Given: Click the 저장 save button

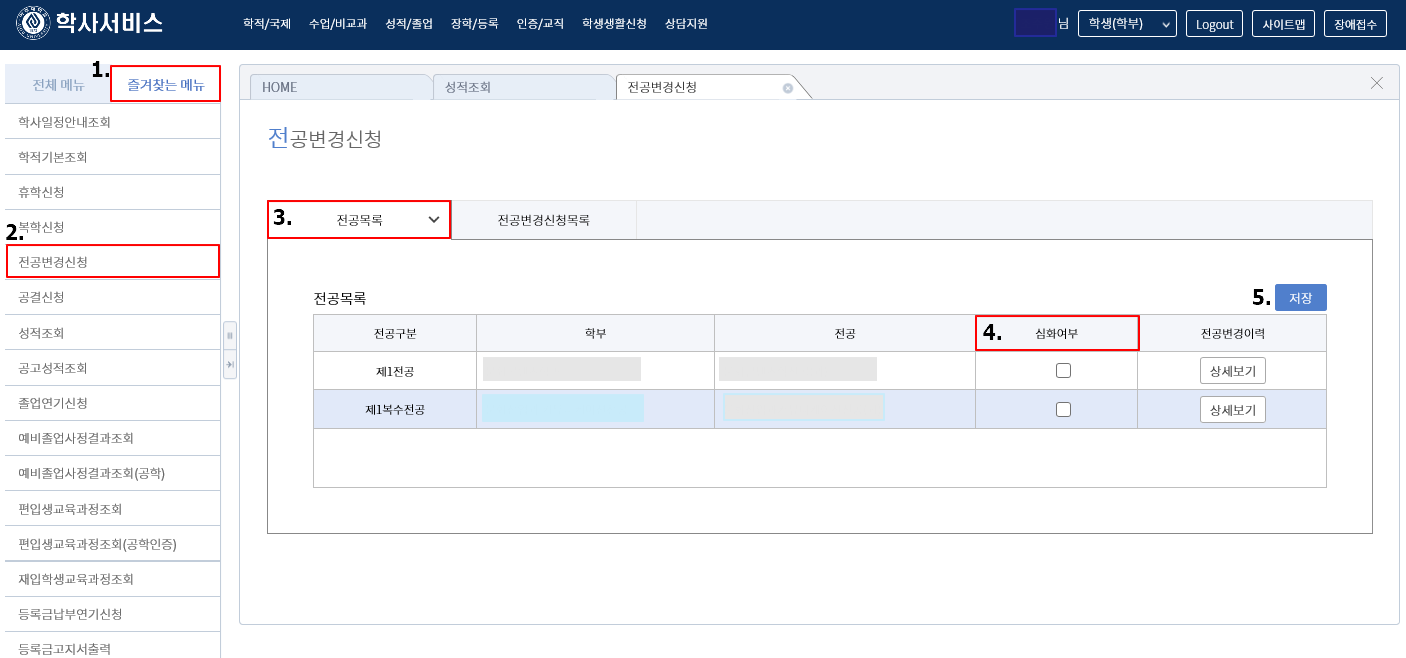Looking at the screenshot, I should [1300, 298].
